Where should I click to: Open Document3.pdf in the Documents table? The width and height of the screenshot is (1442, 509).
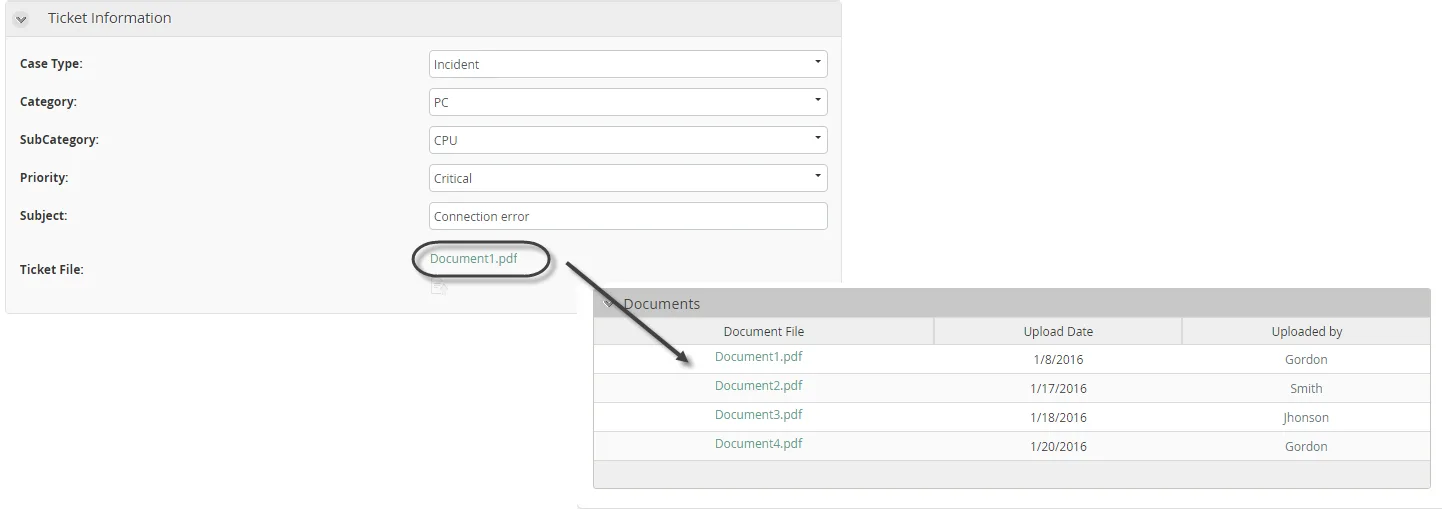pyautogui.click(x=758, y=415)
